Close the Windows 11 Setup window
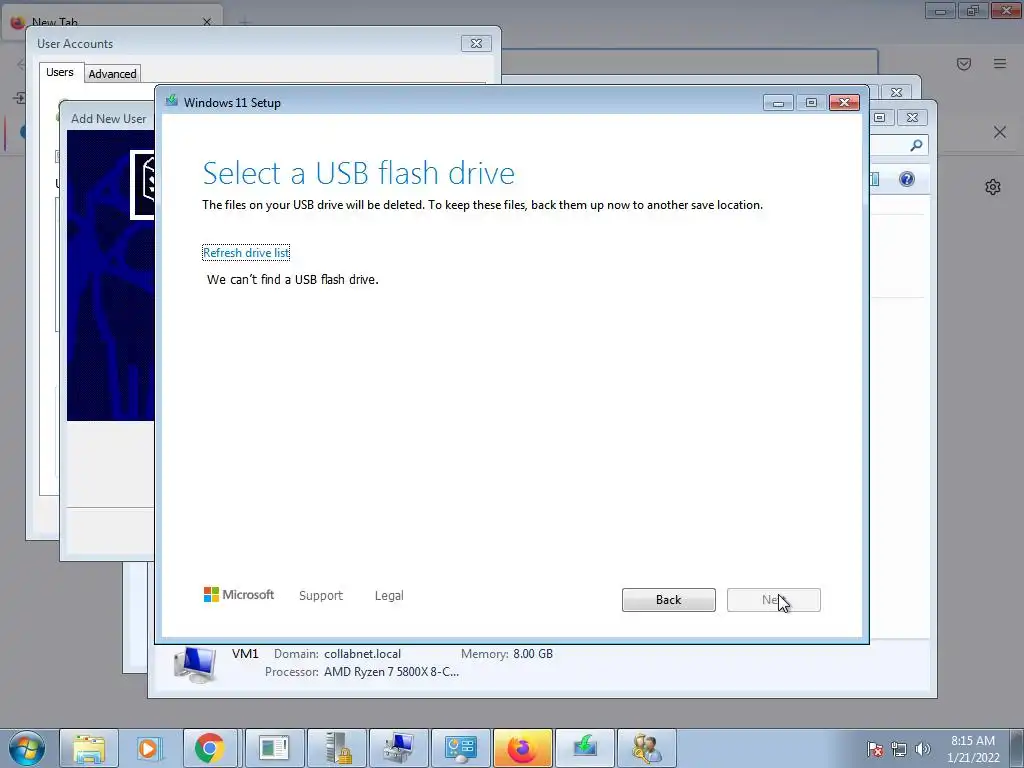 click(x=844, y=103)
